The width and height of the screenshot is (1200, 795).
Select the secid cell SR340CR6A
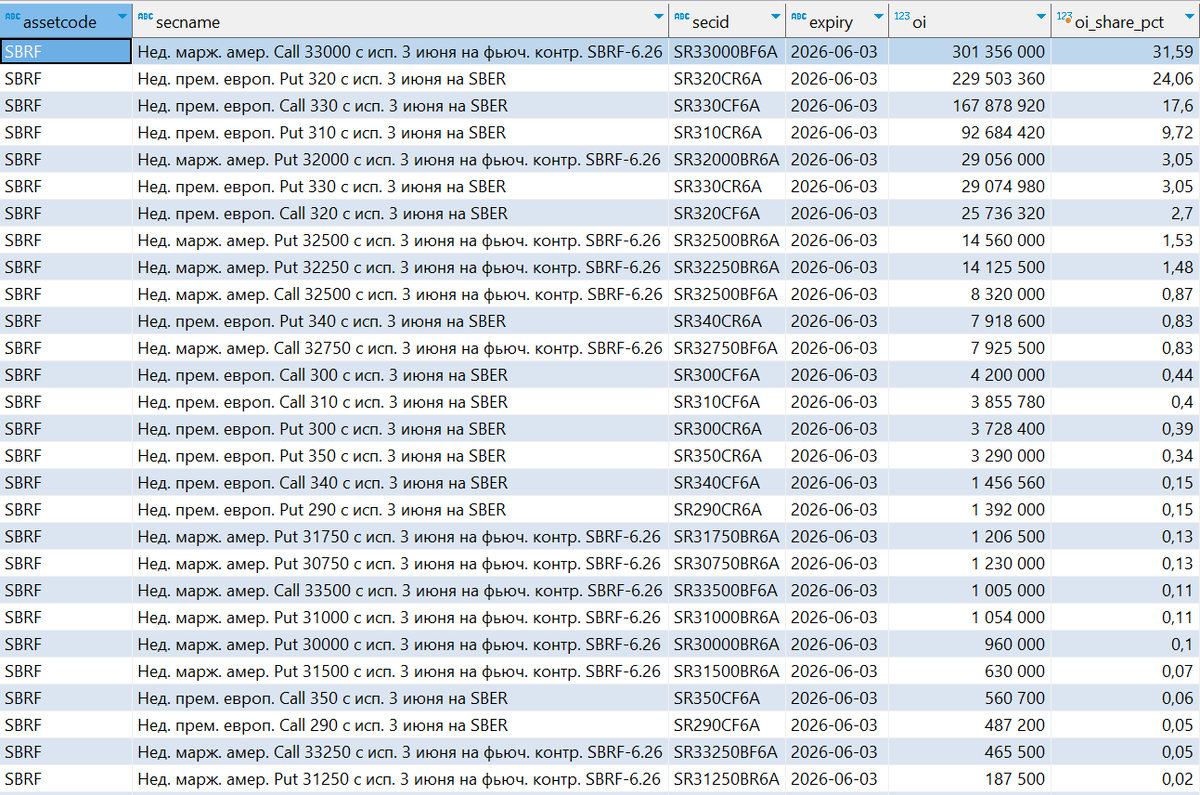pos(727,321)
